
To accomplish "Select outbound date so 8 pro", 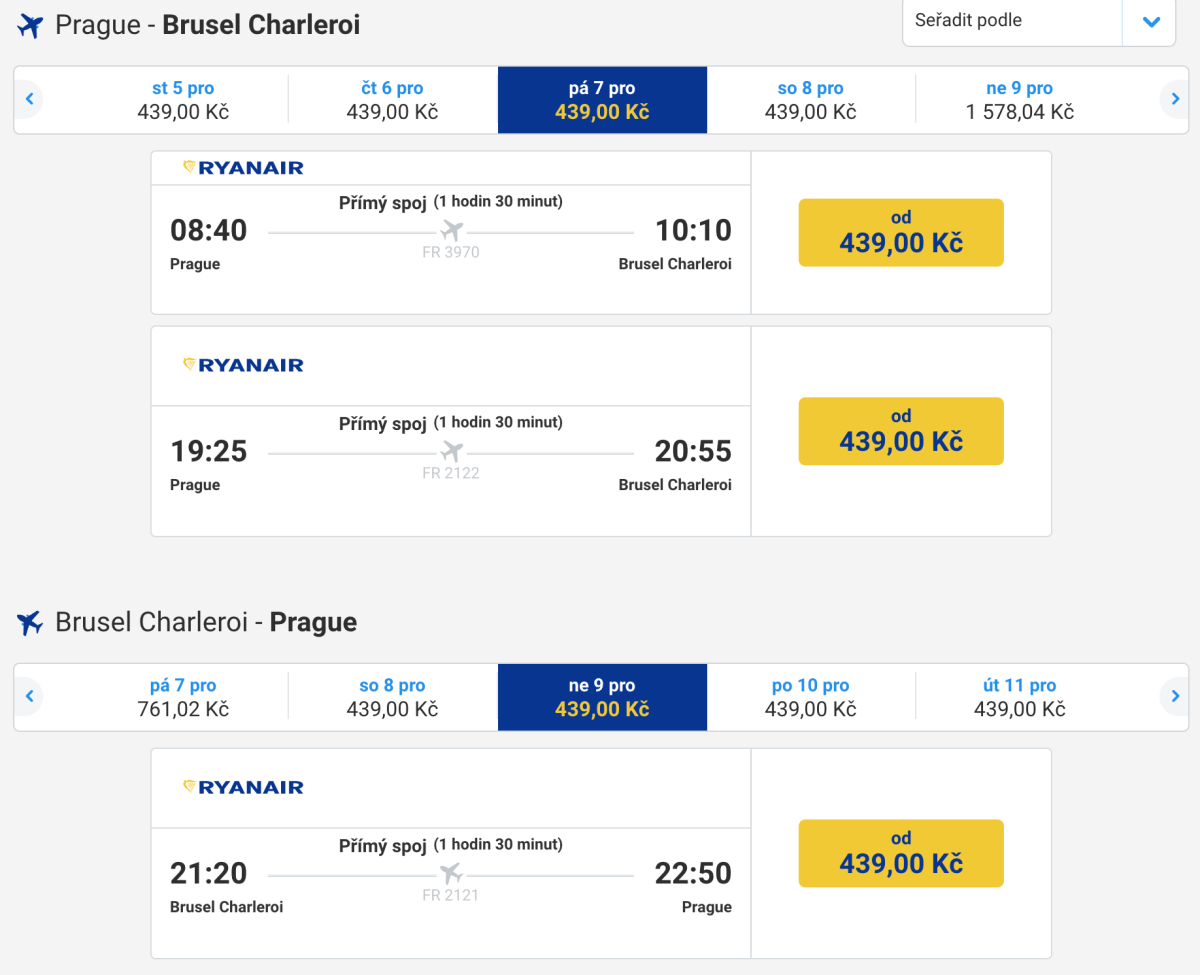I will [x=810, y=100].
